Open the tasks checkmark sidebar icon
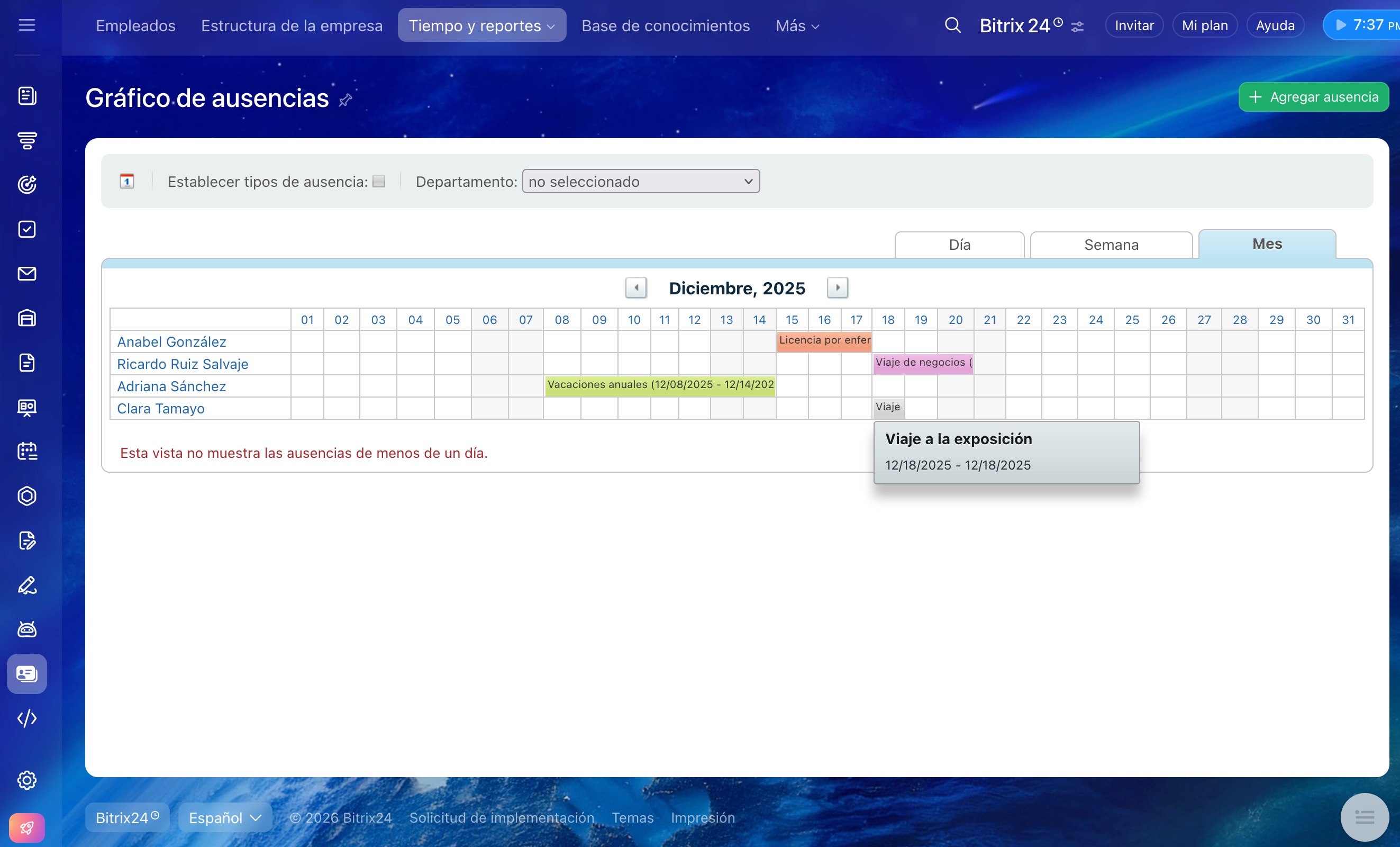Image resolution: width=1400 pixels, height=847 pixels. point(26,229)
